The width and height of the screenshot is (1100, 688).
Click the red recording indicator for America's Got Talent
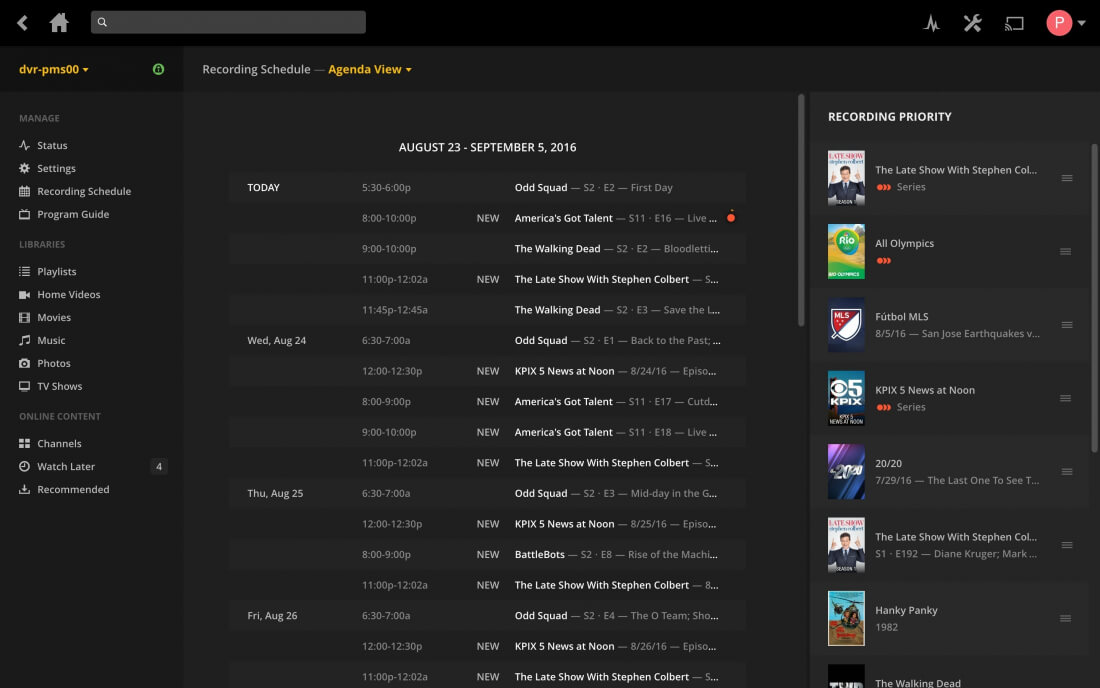pyautogui.click(x=731, y=217)
